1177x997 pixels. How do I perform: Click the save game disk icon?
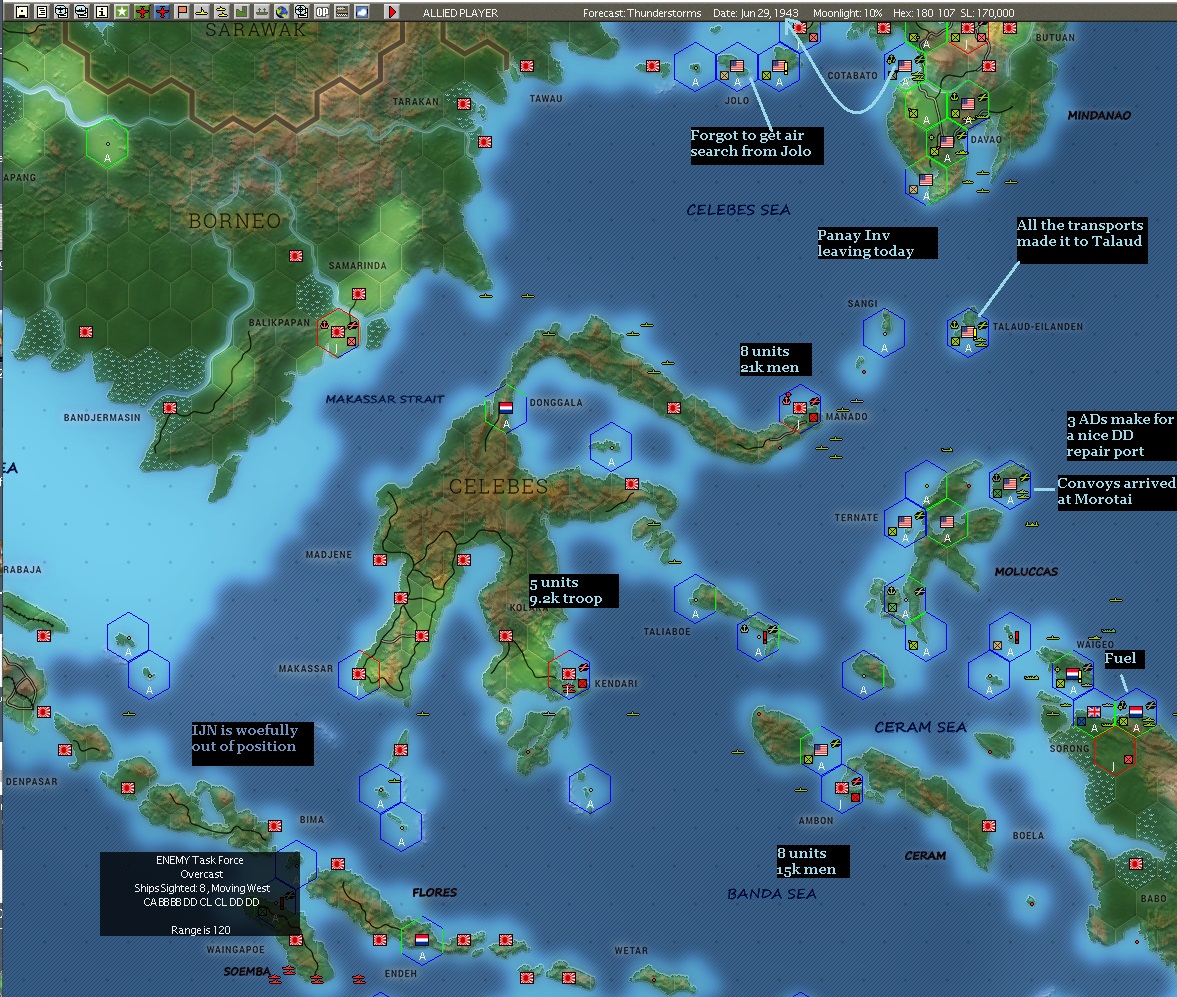(x=23, y=11)
